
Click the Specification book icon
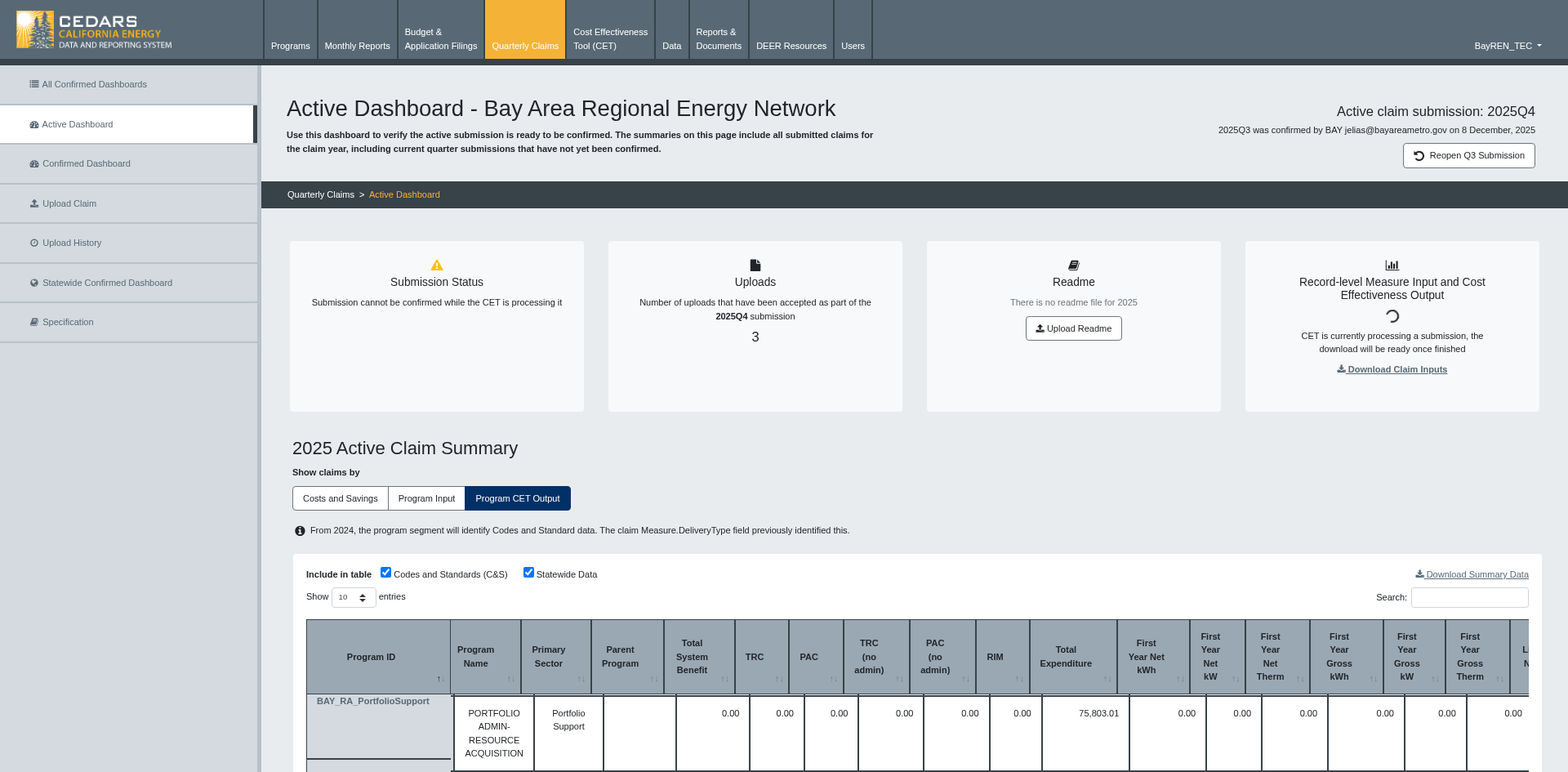[x=34, y=322]
